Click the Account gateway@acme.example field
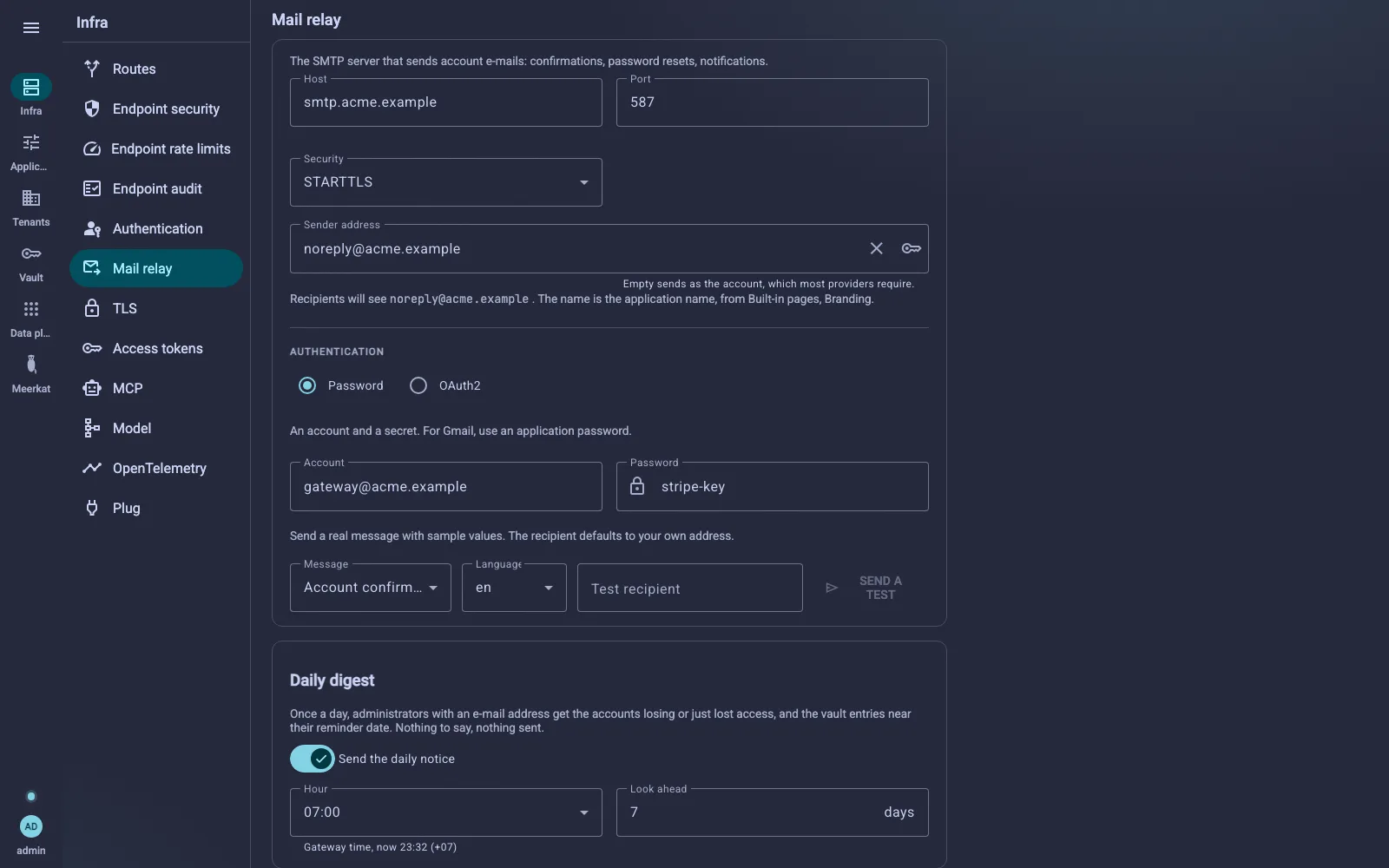Screen dimensions: 1389x868 point(446,486)
